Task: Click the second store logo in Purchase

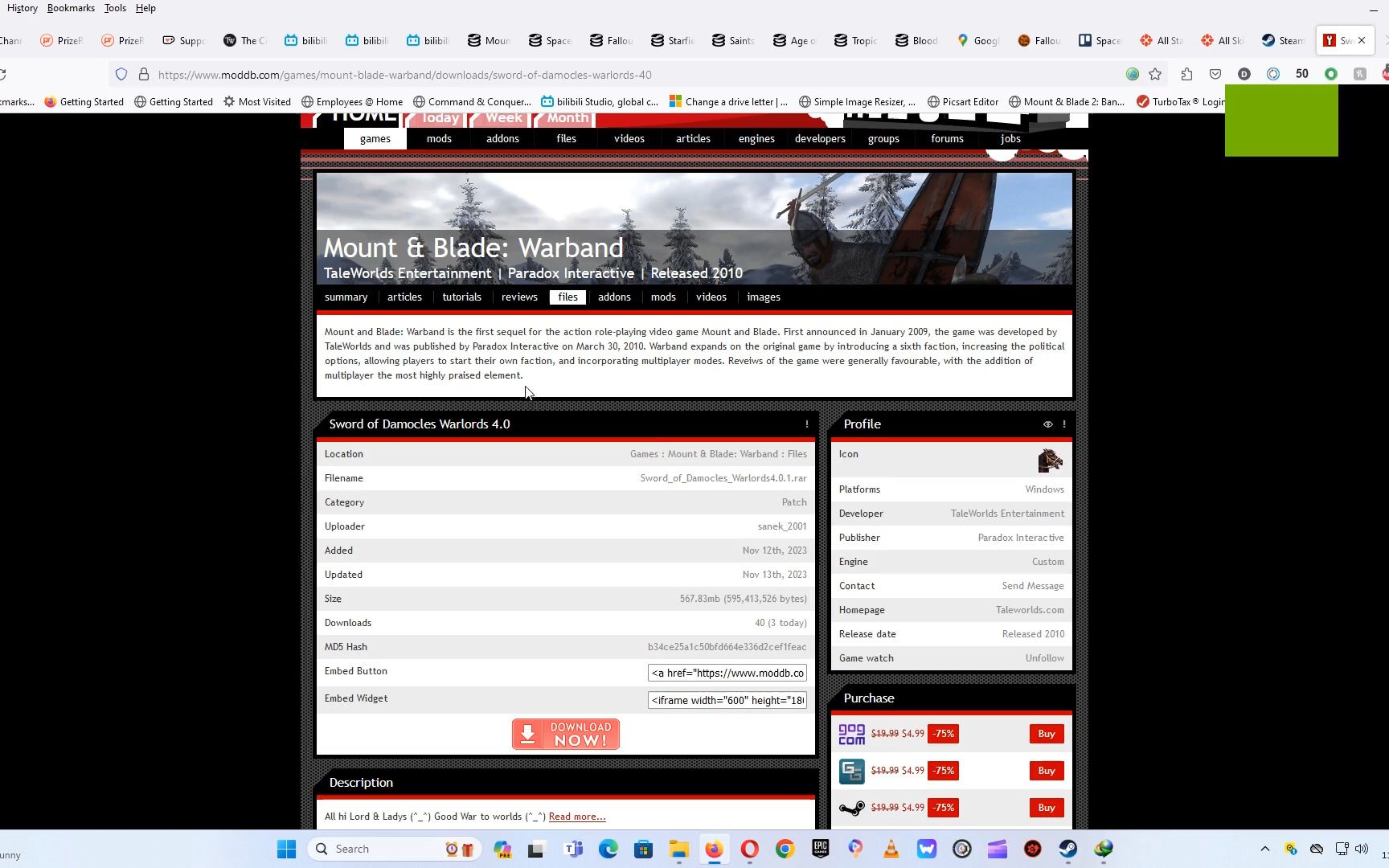Action: tap(852, 771)
